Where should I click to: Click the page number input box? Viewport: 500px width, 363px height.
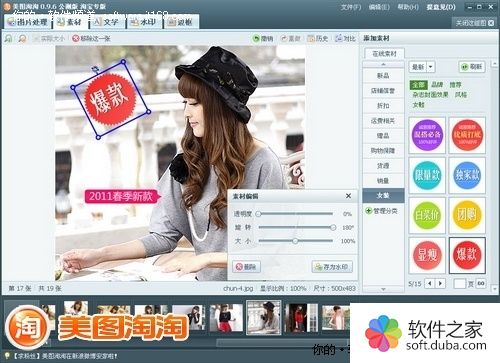(x=459, y=284)
